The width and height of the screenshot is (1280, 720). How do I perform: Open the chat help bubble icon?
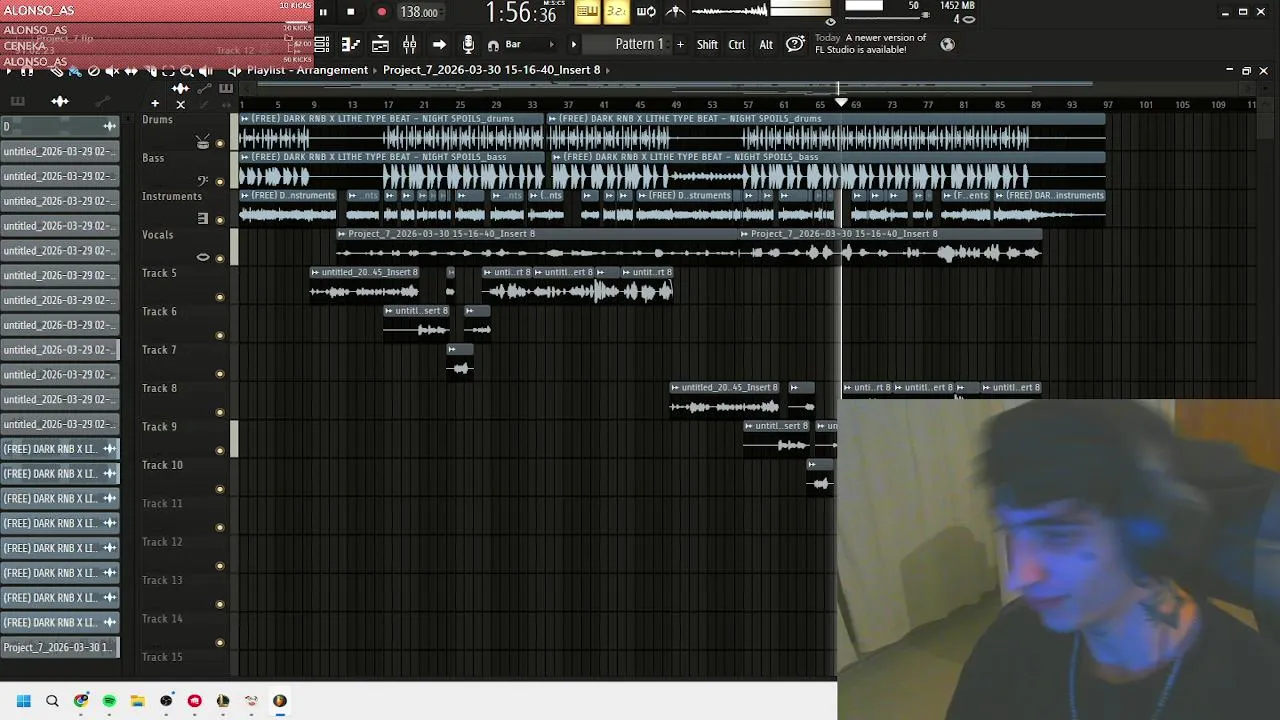[795, 44]
